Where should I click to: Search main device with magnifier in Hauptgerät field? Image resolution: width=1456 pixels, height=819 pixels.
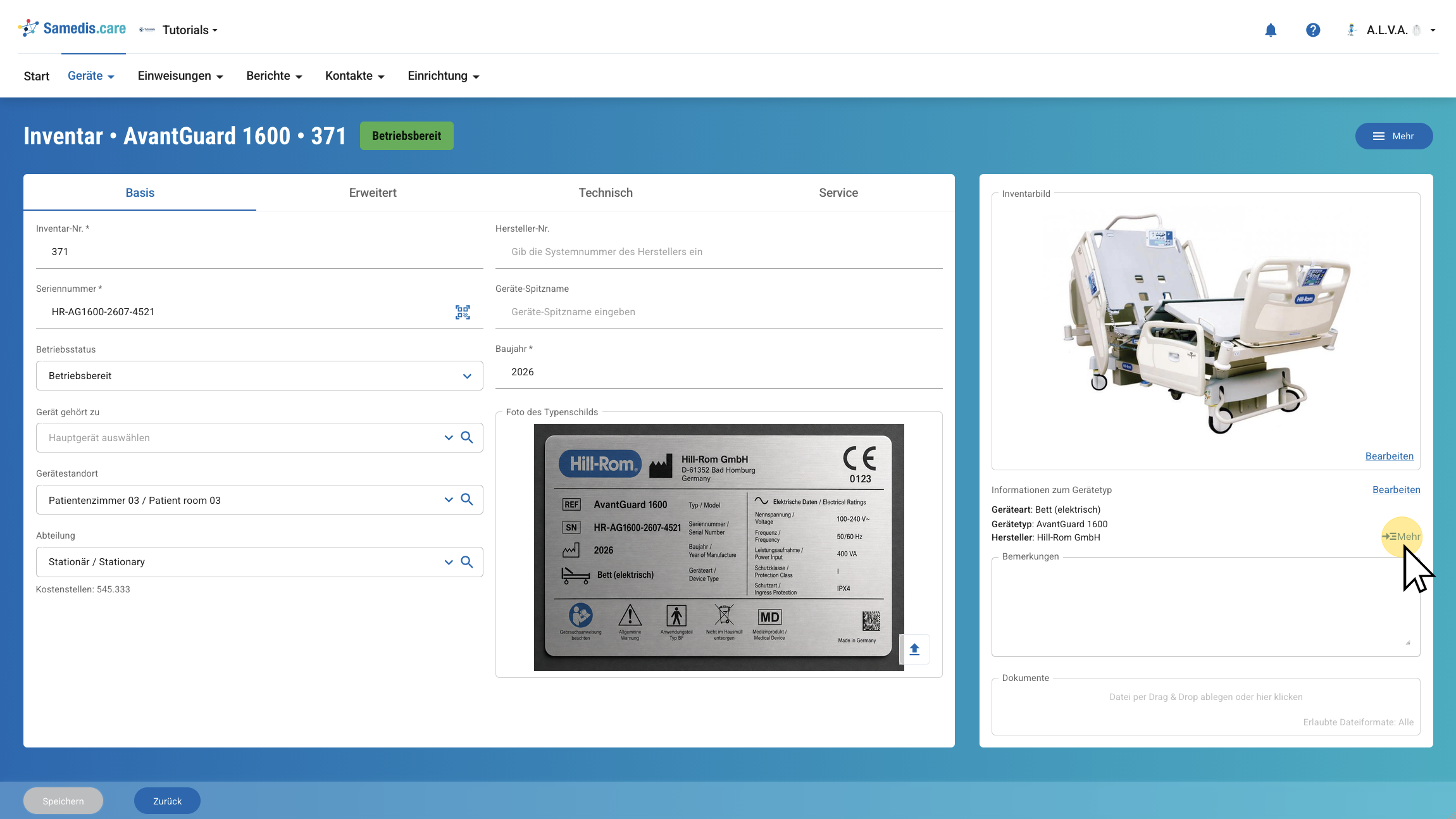467,437
